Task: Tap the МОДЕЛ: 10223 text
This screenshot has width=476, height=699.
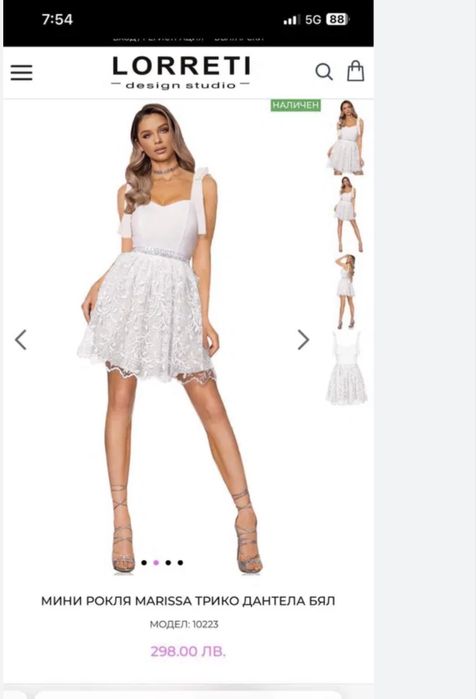Action: pos(184,625)
